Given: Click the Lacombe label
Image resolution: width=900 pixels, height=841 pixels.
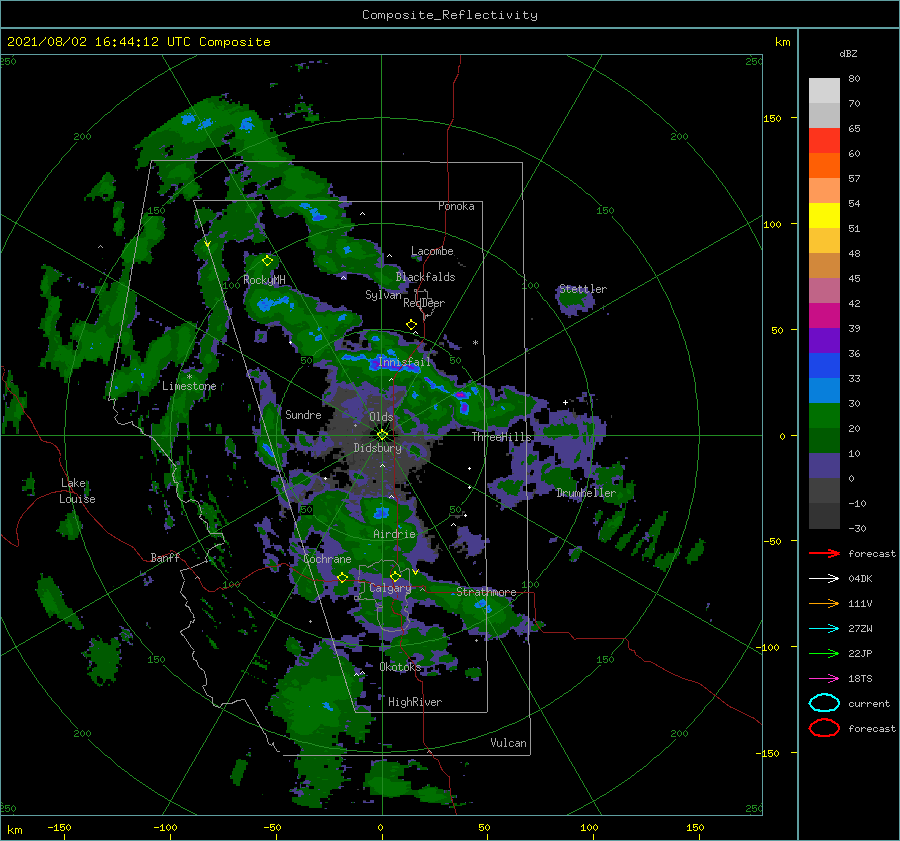Looking at the screenshot, I should (x=432, y=251).
